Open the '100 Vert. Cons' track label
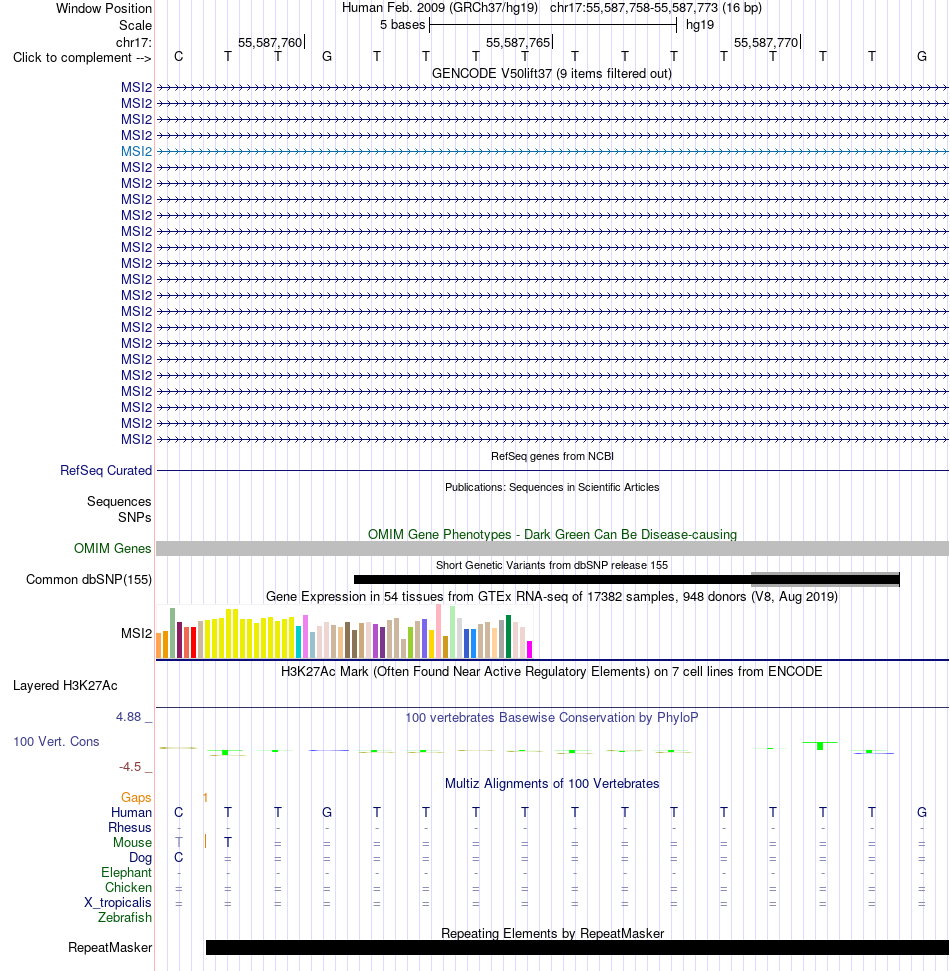 tap(56, 741)
